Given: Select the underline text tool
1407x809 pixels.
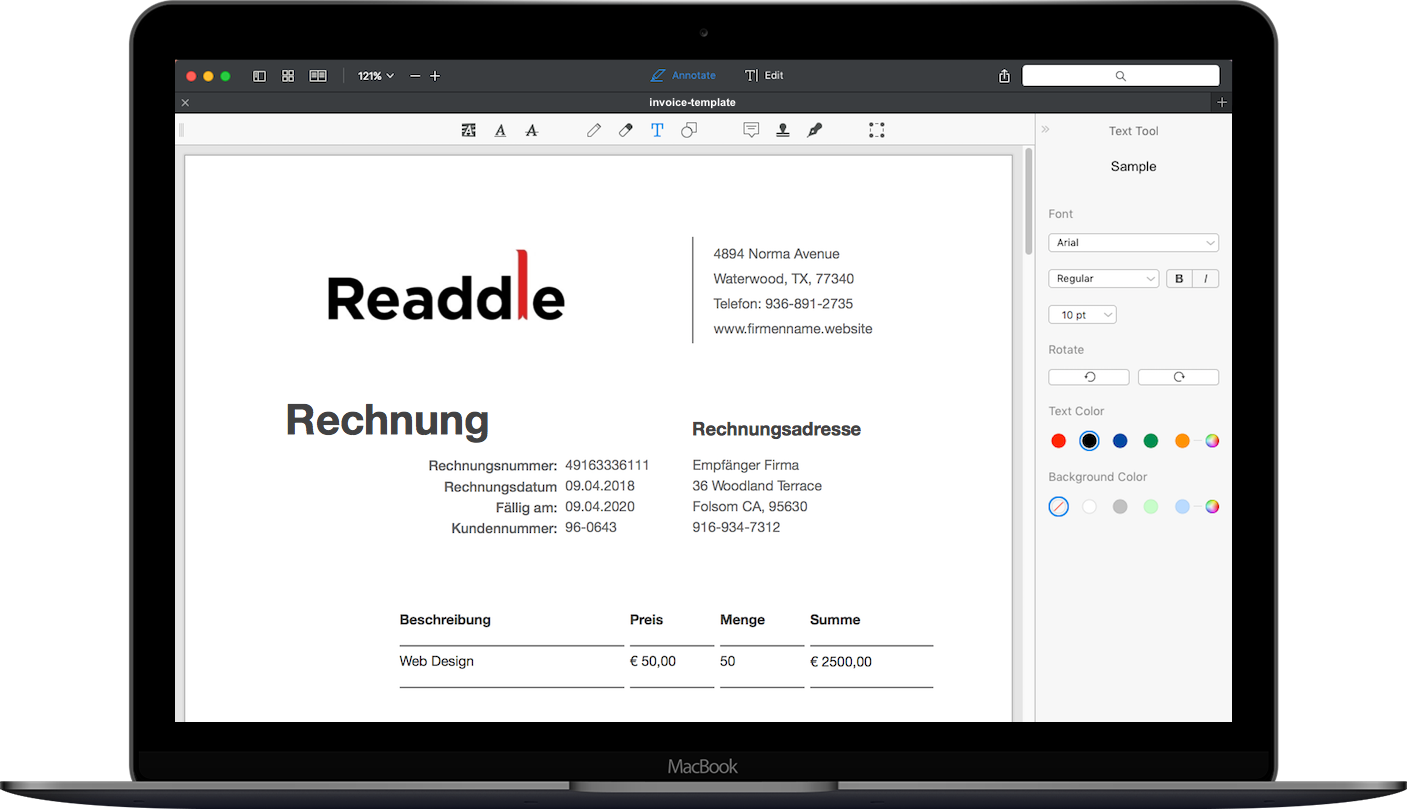Looking at the screenshot, I should 500,130.
